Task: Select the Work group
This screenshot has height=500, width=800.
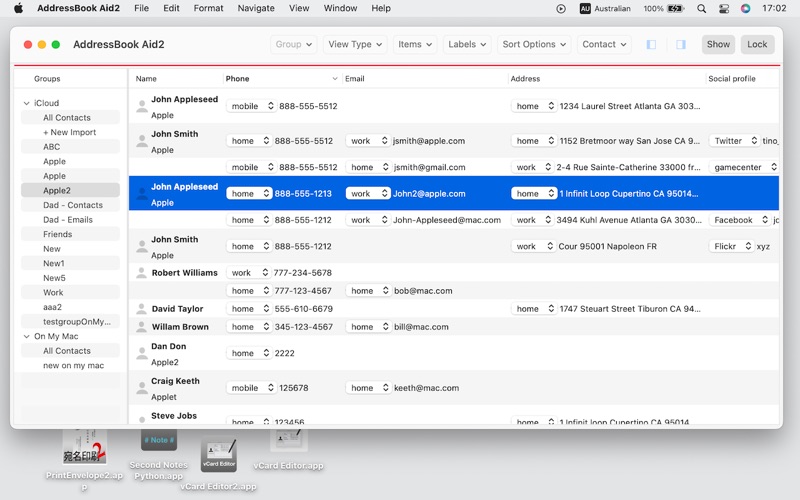Action: (x=70, y=293)
